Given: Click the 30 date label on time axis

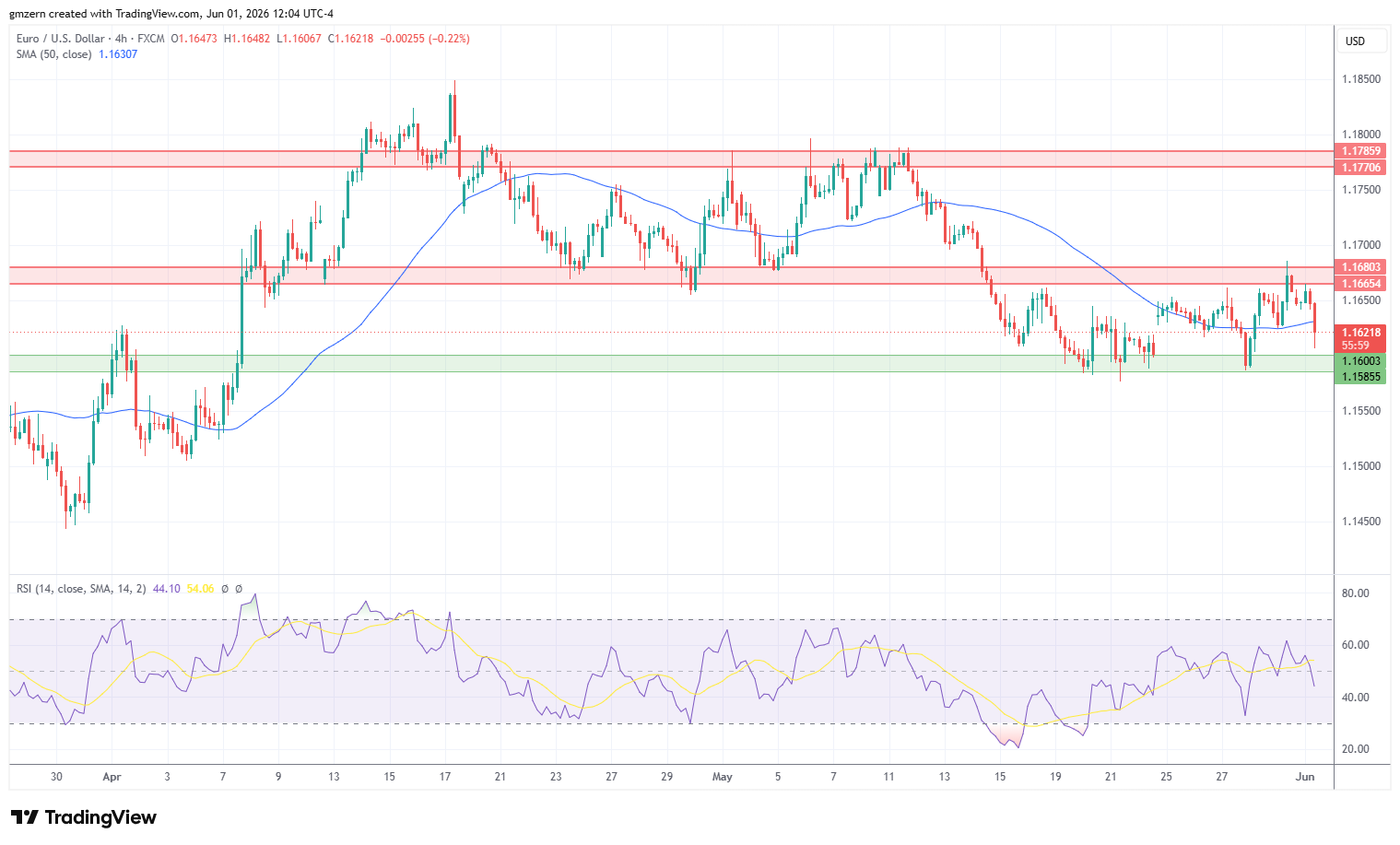Looking at the screenshot, I should (x=57, y=777).
